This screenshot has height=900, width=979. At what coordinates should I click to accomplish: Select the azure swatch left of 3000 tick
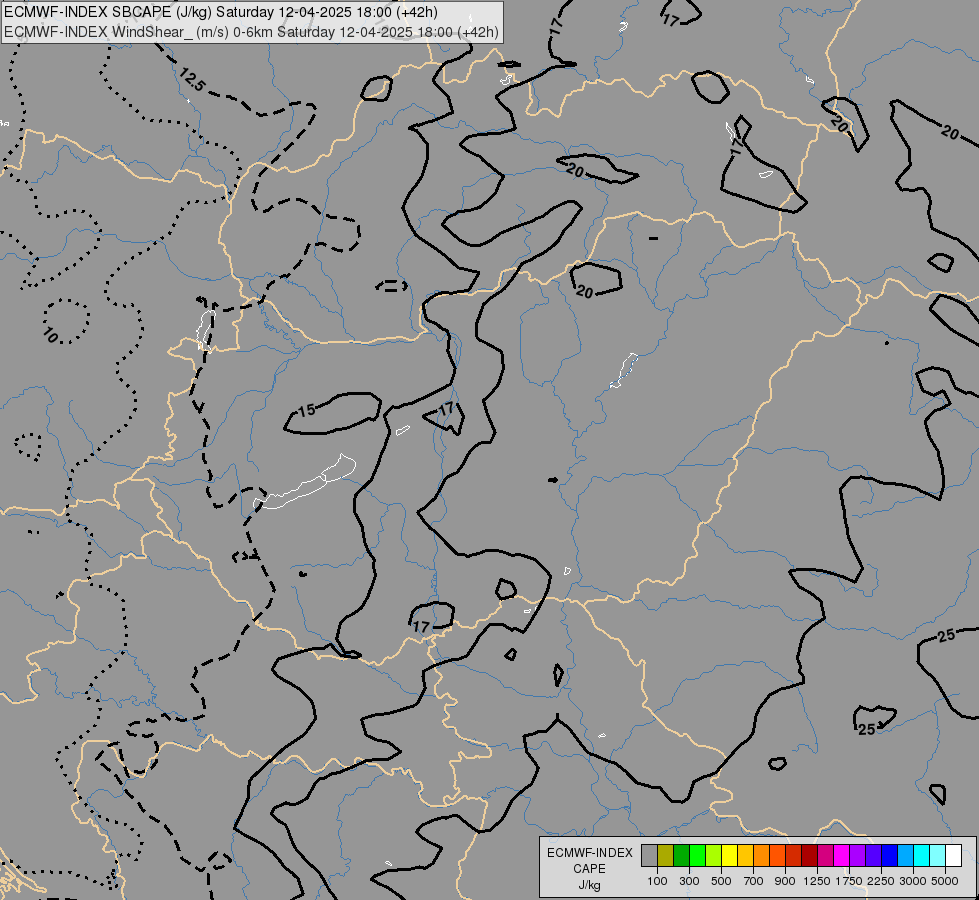(905, 855)
